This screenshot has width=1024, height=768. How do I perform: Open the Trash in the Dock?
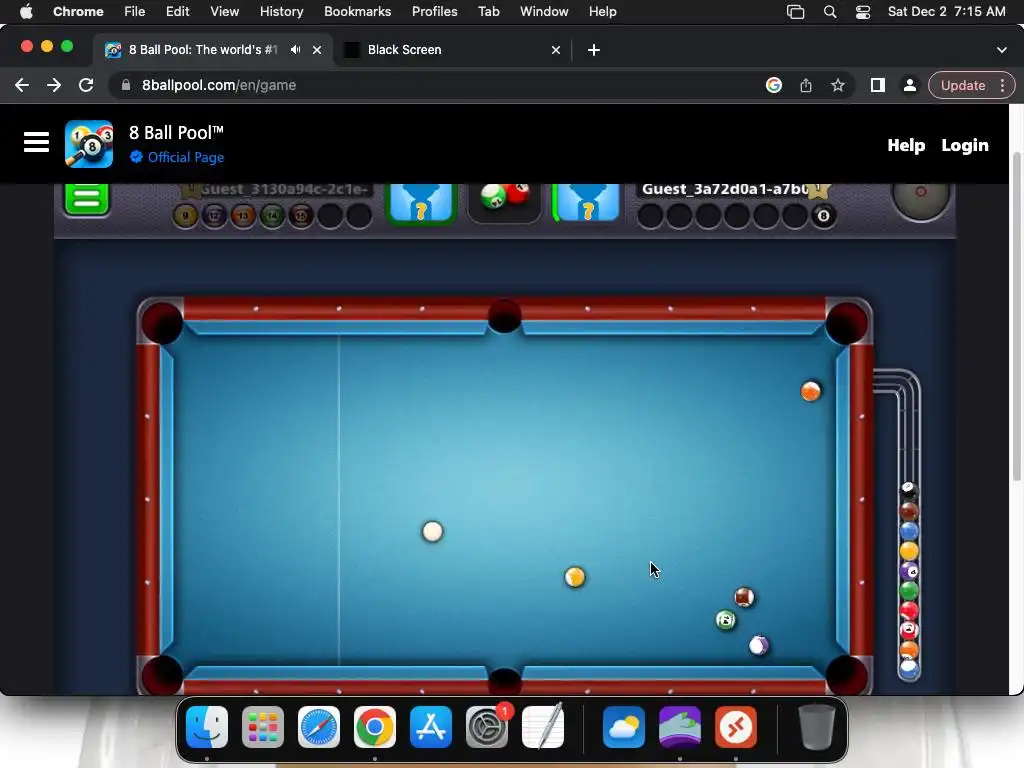coord(816,727)
